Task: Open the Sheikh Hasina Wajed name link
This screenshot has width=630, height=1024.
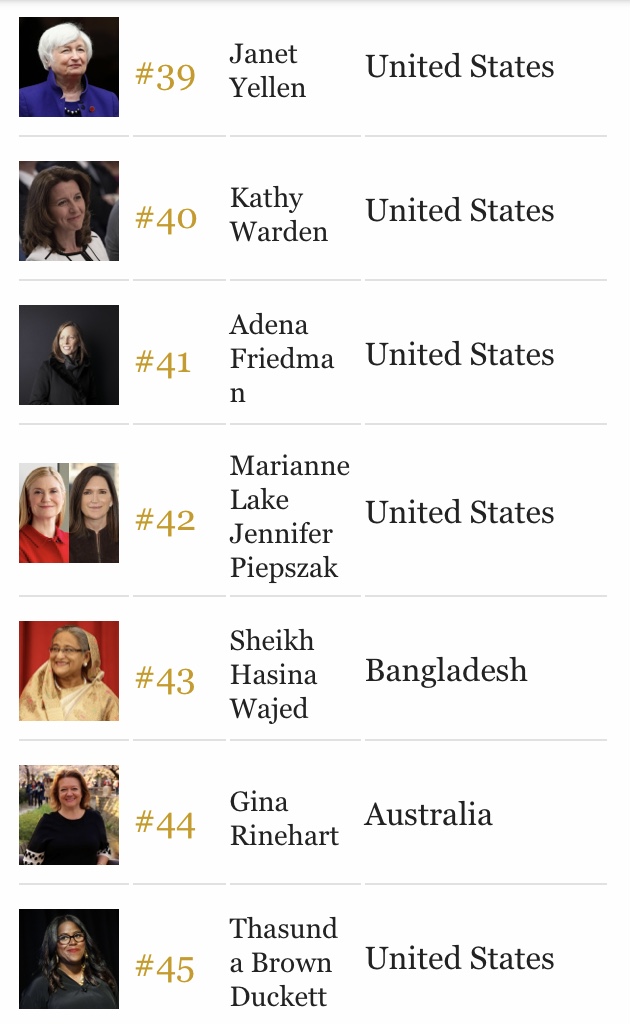Action: coord(274,675)
